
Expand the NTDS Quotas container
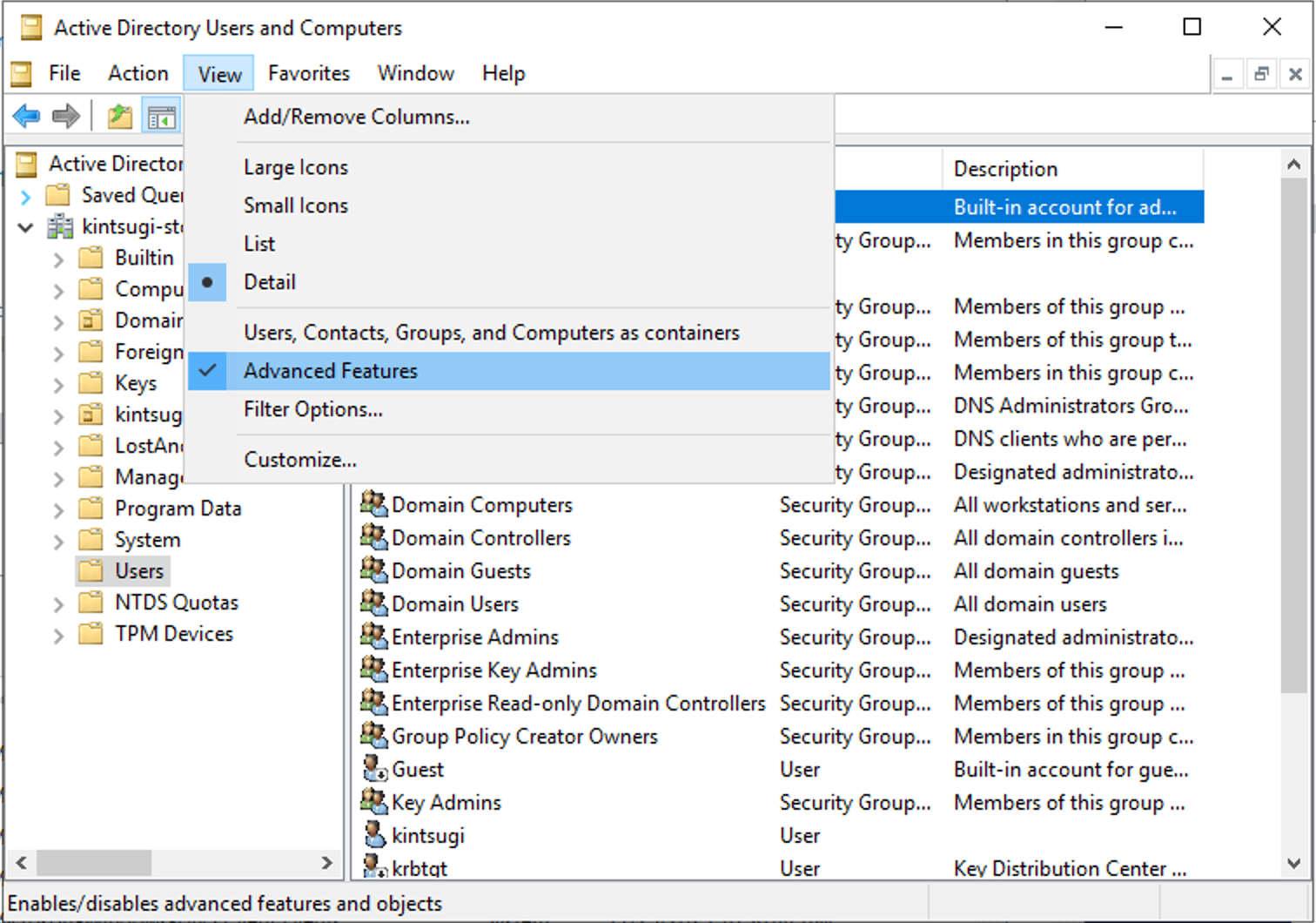click(58, 604)
